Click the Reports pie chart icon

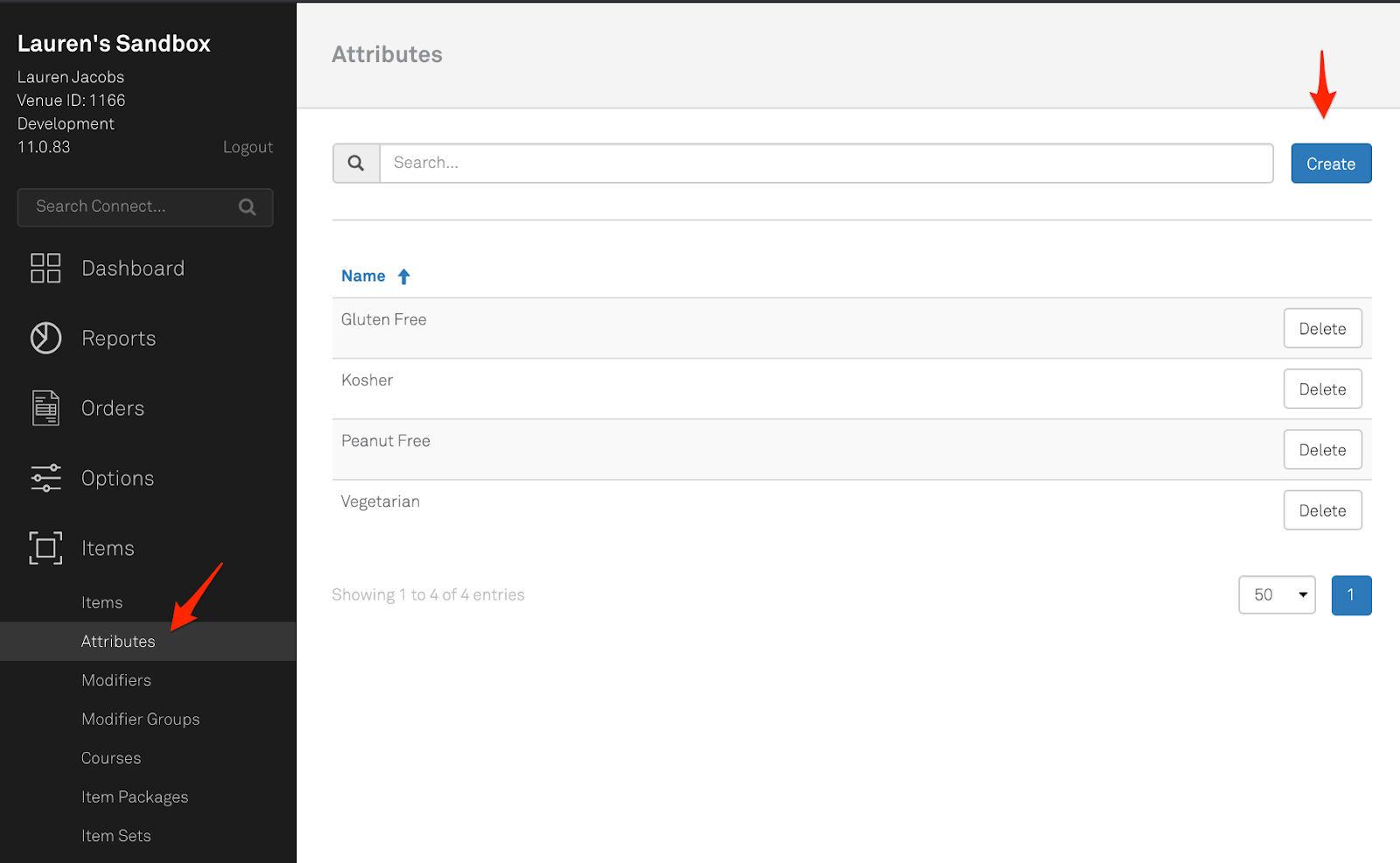tap(45, 338)
